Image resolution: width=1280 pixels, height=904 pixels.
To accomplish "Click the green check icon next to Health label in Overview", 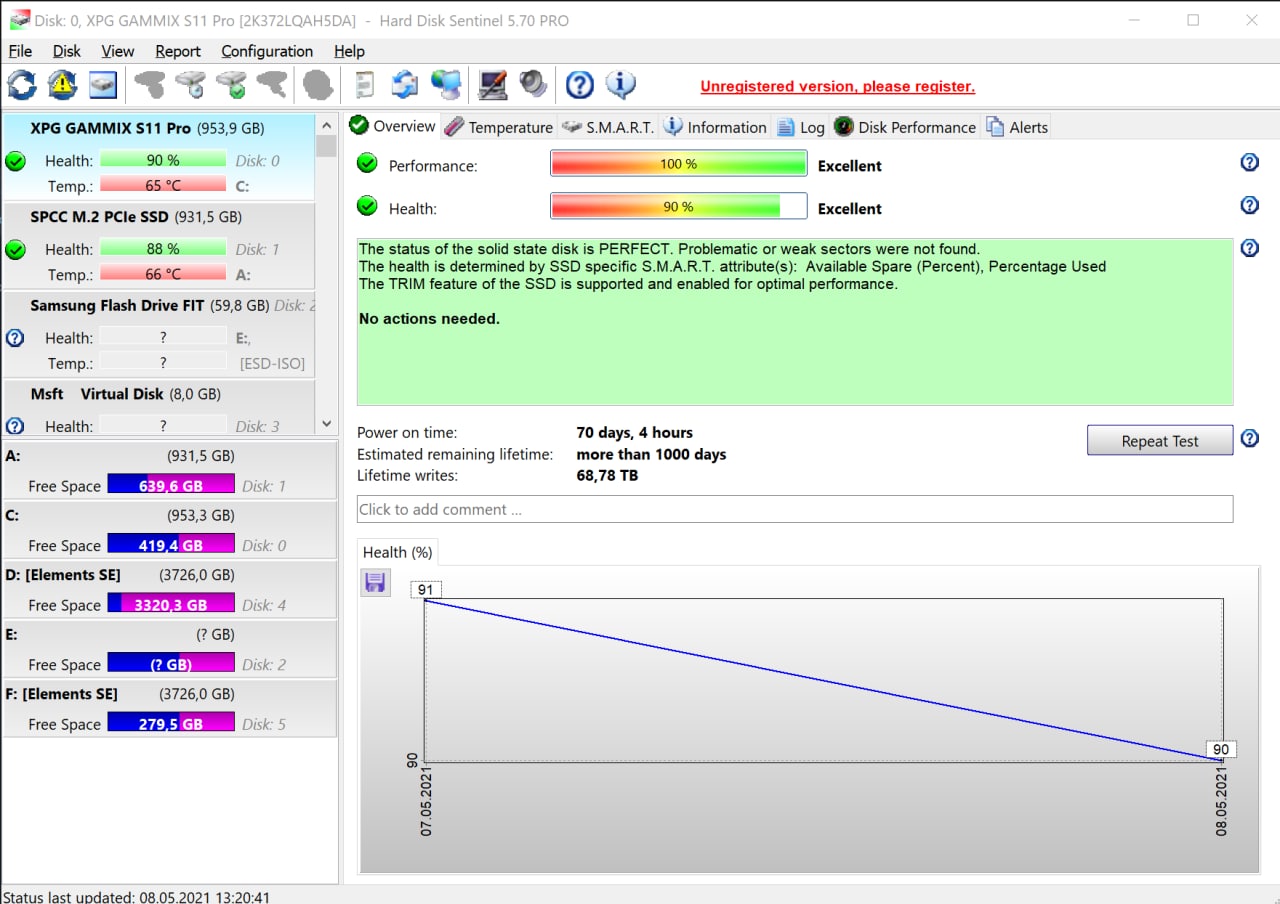I will (x=367, y=206).
